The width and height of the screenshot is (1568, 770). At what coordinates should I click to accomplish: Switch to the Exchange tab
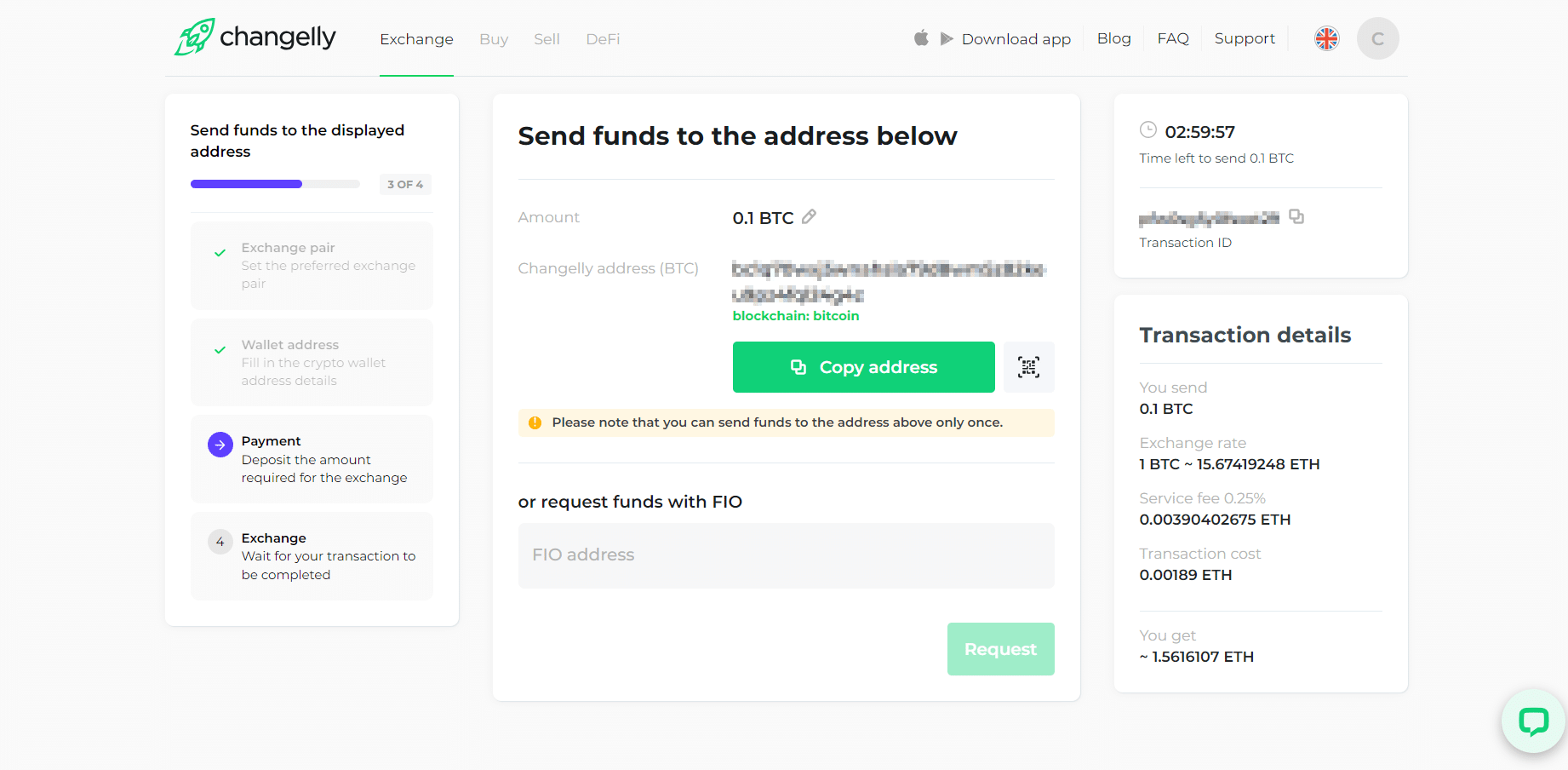(416, 39)
